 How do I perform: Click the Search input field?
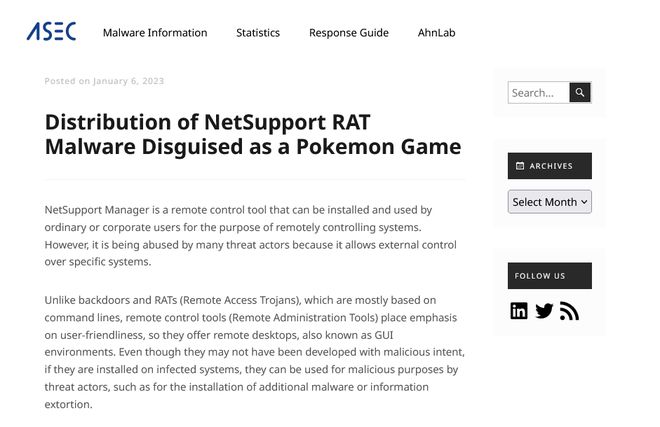[539, 92]
